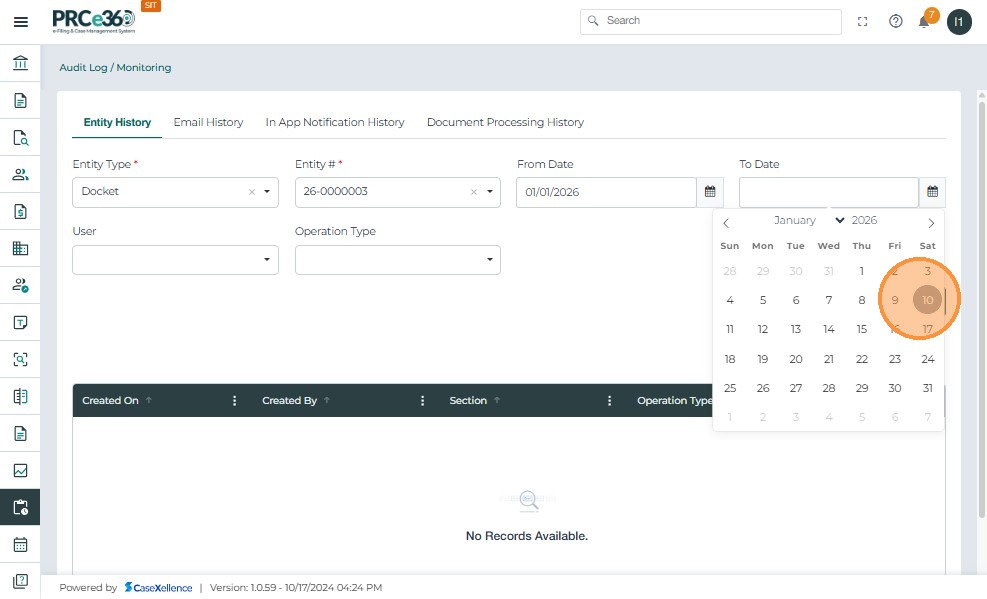Open the help question mark icon
Image resolution: width=987 pixels, height=599 pixels.
[x=895, y=21]
